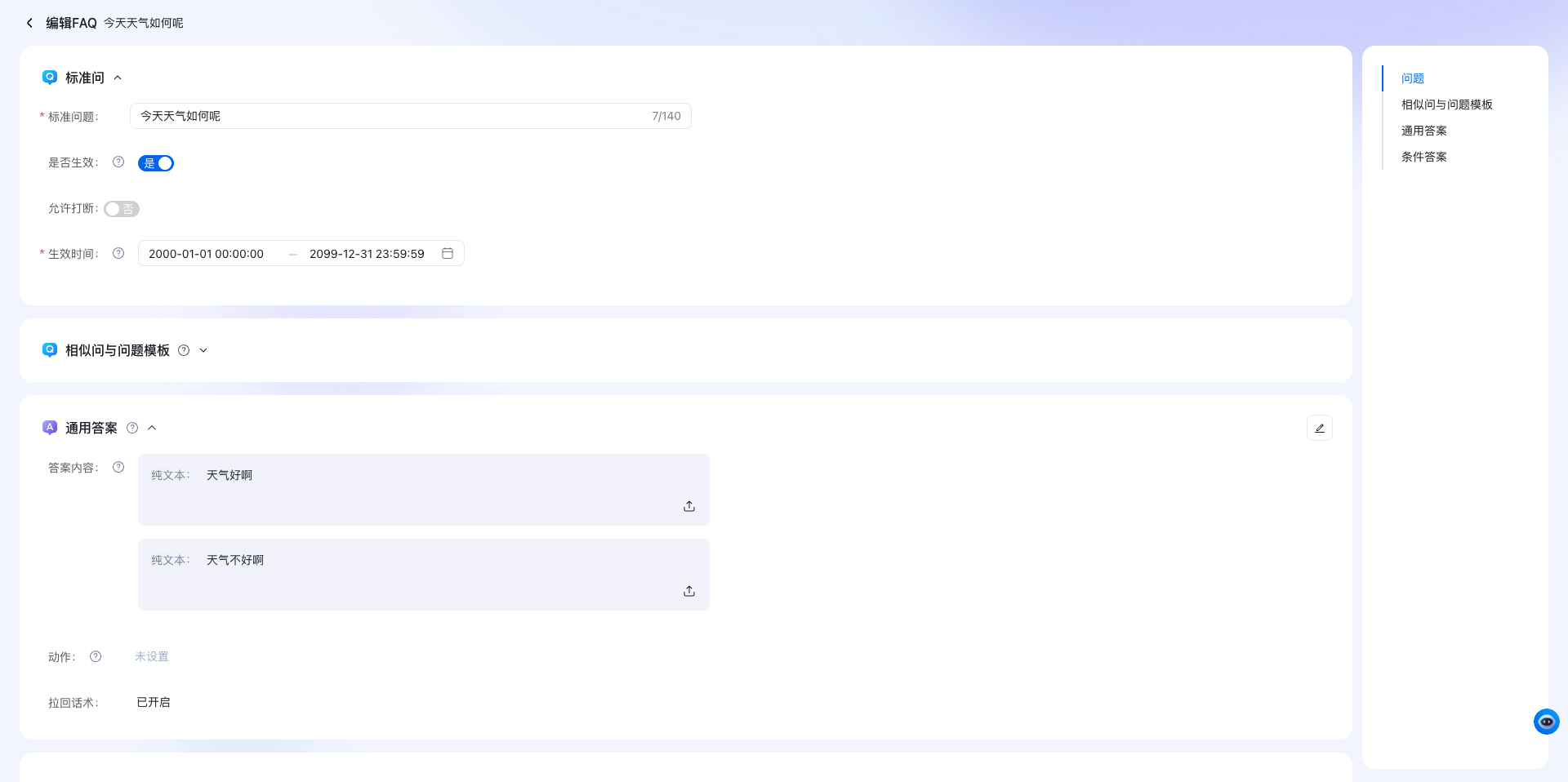
Task: Turn off the 是否生效 switch
Action: tap(156, 163)
